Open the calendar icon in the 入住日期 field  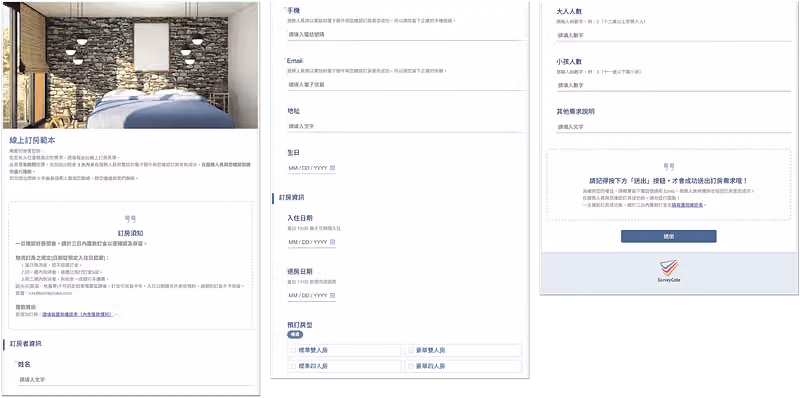click(x=333, y=242)
